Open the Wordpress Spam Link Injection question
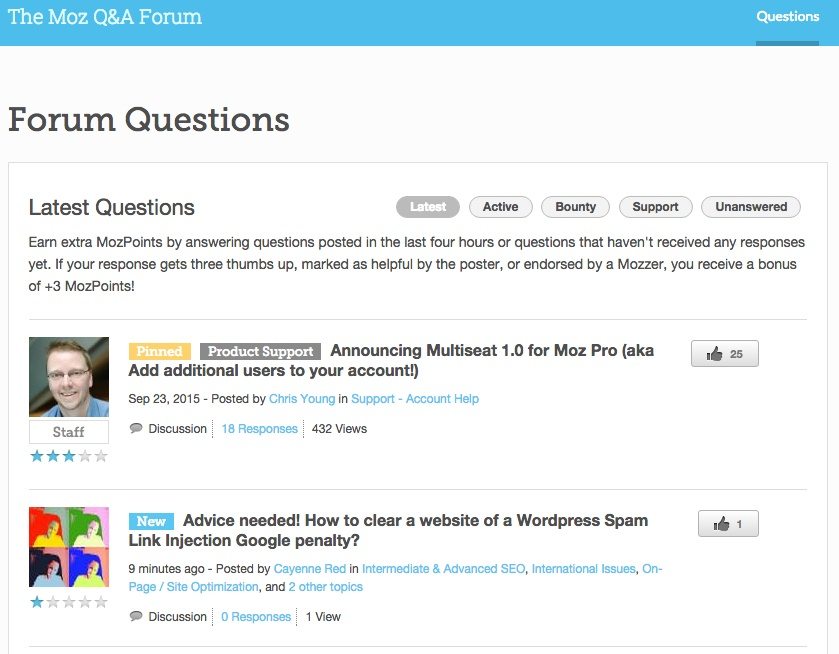Image resolution: width=839 pixels, height=654 pixels. point(388,530)
